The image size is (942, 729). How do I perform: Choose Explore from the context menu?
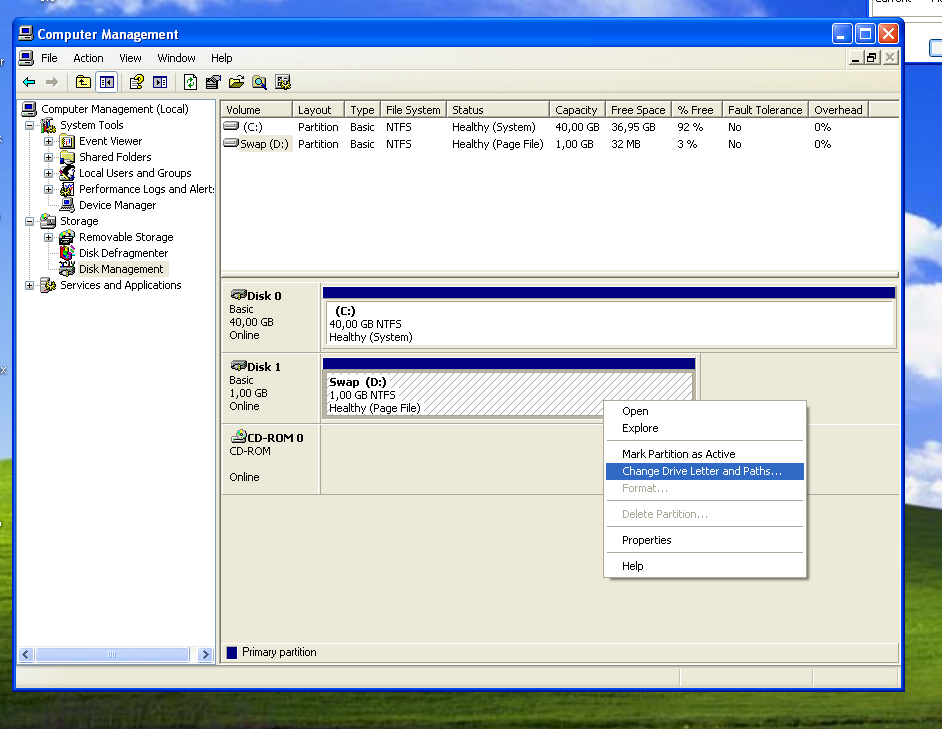click(705, 429)
